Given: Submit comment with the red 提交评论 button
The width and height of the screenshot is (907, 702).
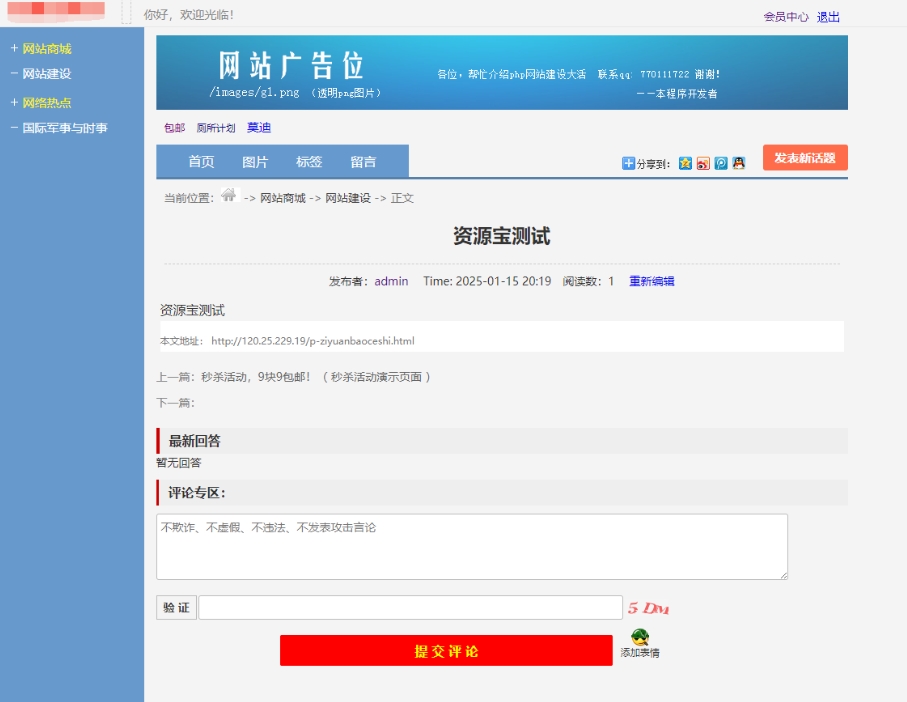Looking at the screenshot, I should tap(446, 651).
